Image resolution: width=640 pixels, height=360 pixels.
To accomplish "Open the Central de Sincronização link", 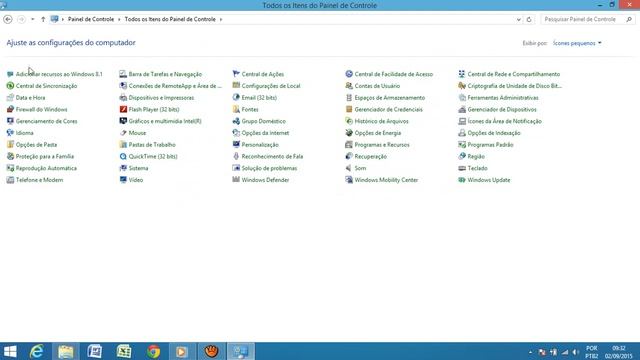I will pyautogui.click(x=47, y=86).
